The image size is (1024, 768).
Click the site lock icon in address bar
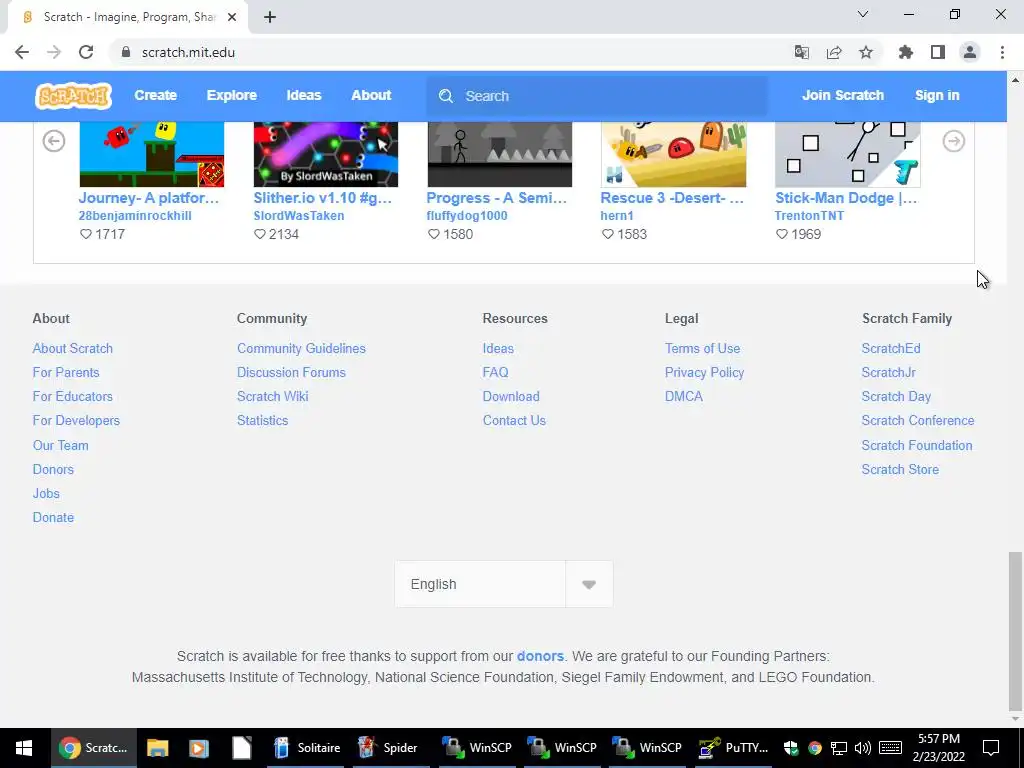(x=126, y=52)
